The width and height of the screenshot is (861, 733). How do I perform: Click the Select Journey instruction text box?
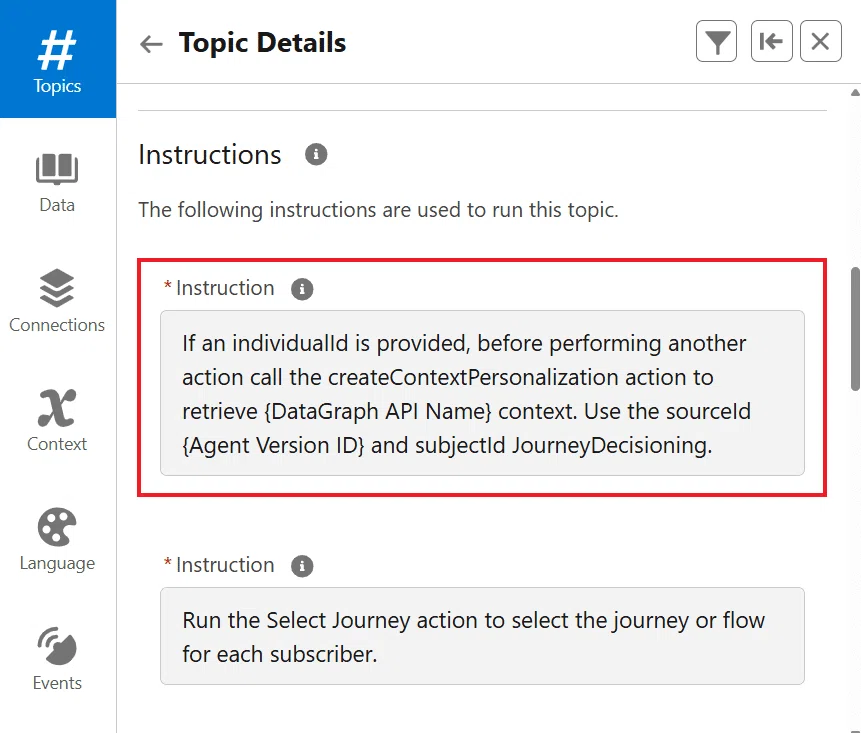coord(482,636)
